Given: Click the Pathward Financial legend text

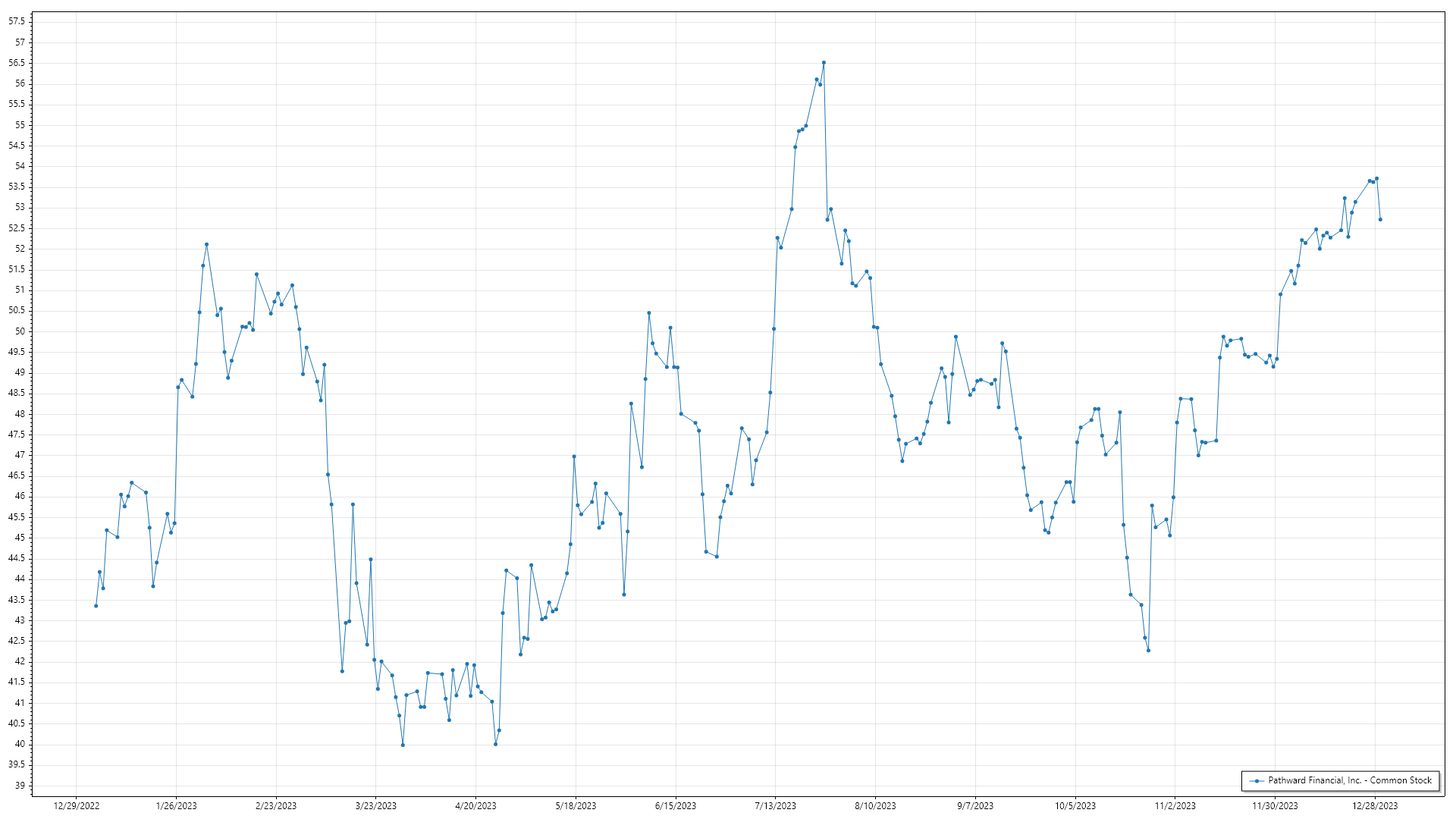Looking at the screenshot, I should point(1350,780).
